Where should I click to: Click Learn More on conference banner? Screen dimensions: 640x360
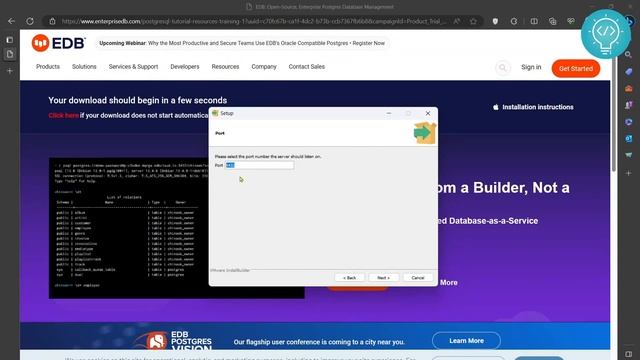[466, 341]
